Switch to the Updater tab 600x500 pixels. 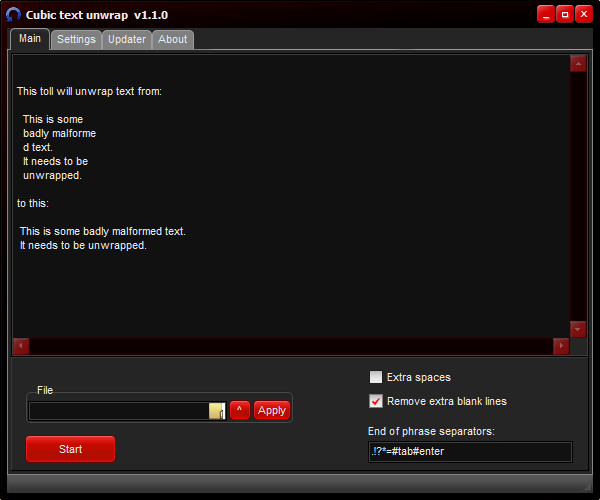127,39
